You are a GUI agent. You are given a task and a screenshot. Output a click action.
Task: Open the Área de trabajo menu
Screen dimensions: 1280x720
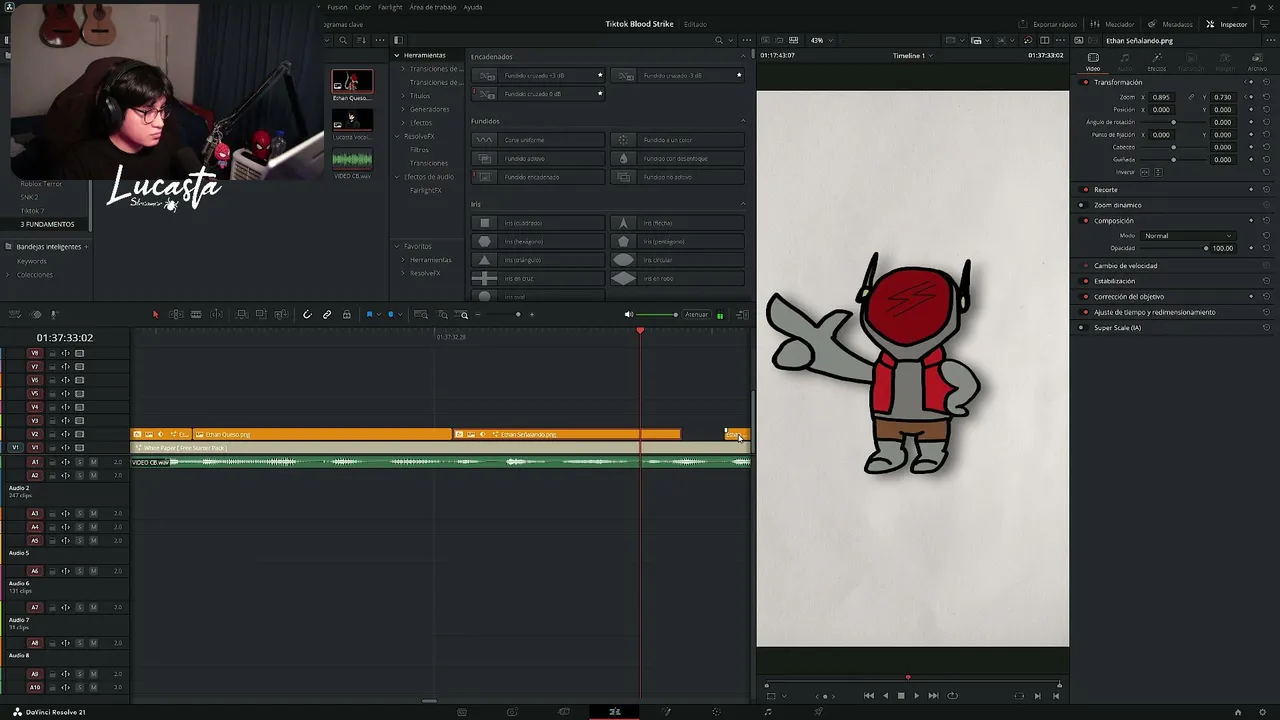click(x=433, y=7)
